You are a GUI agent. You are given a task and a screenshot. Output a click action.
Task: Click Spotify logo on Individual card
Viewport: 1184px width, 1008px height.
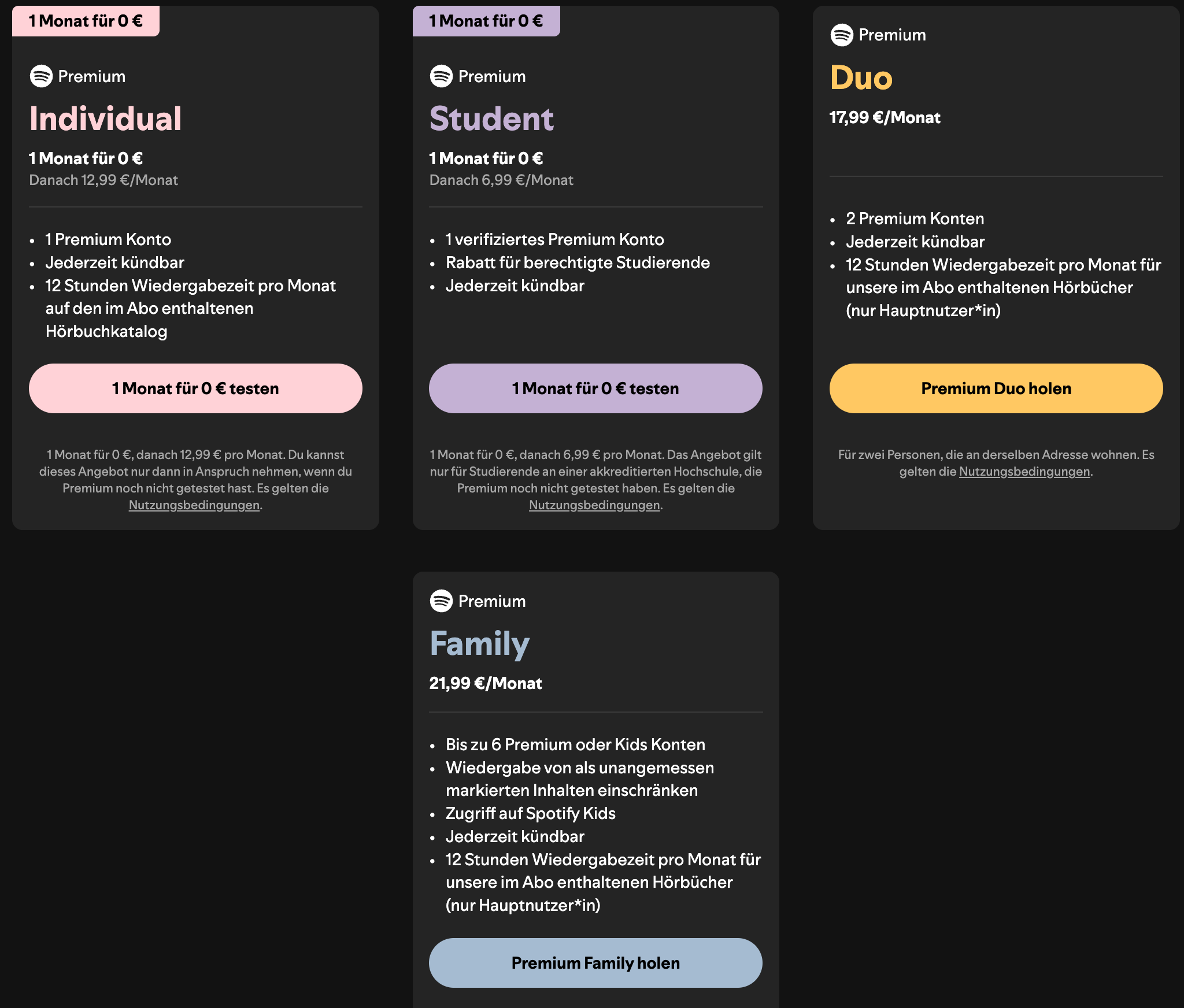tap(41, 76)
